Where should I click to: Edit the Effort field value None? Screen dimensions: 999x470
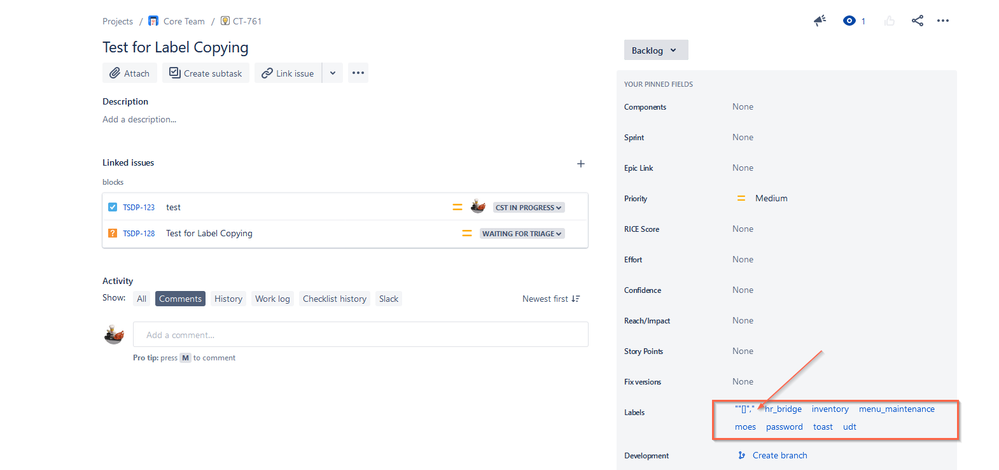coord(743,259)
